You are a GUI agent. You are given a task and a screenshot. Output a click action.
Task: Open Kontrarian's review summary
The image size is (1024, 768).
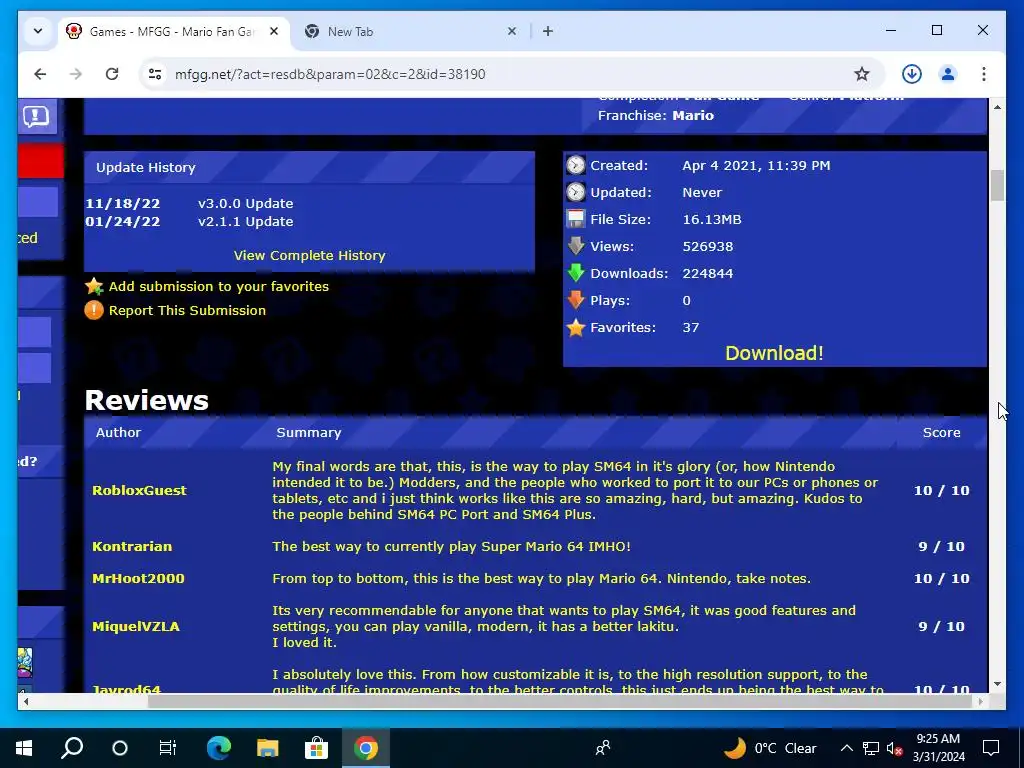point(451,546)
